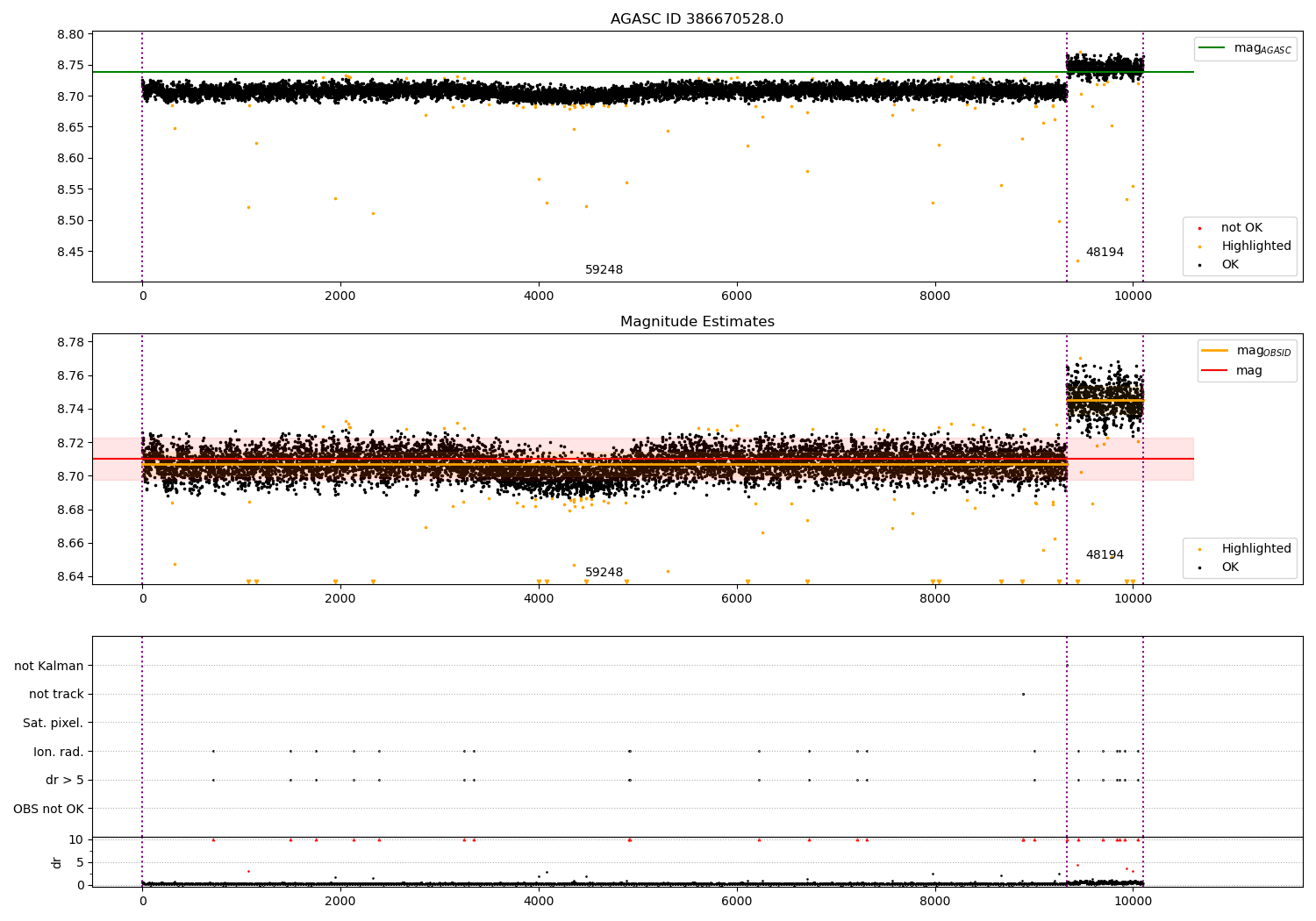
Task: Click the '6000' x-axis tick under the top plot
Action: 737,296
